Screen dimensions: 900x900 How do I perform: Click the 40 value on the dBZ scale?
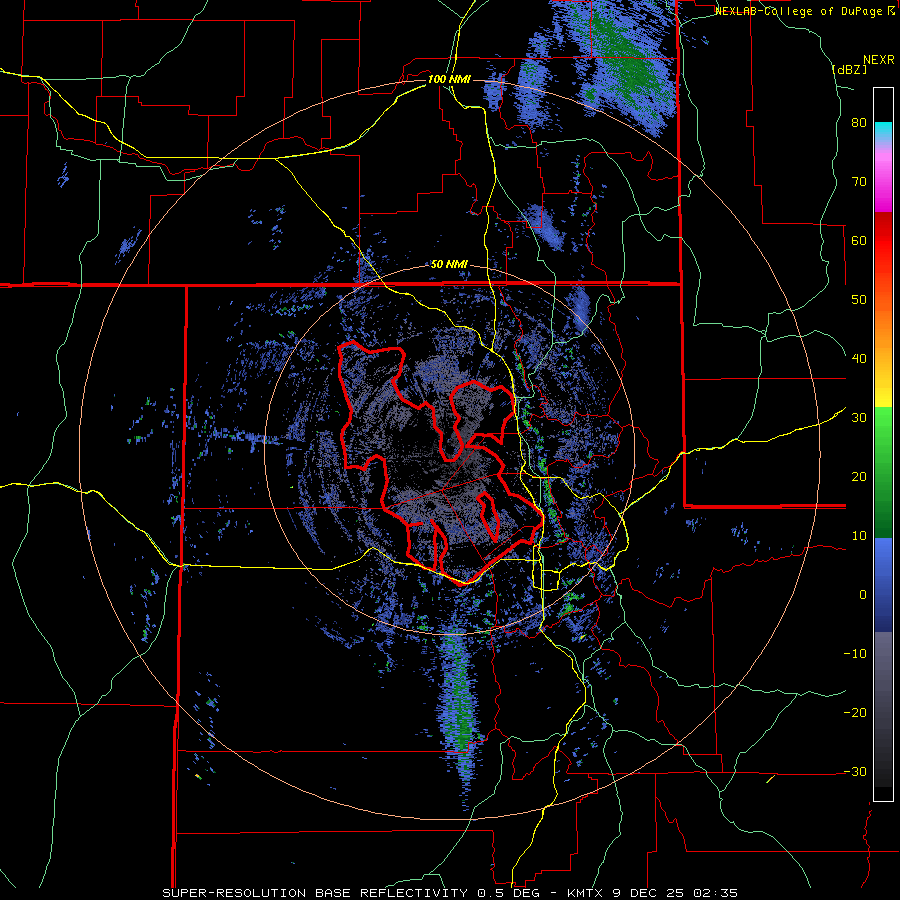(x=859, y=358)
